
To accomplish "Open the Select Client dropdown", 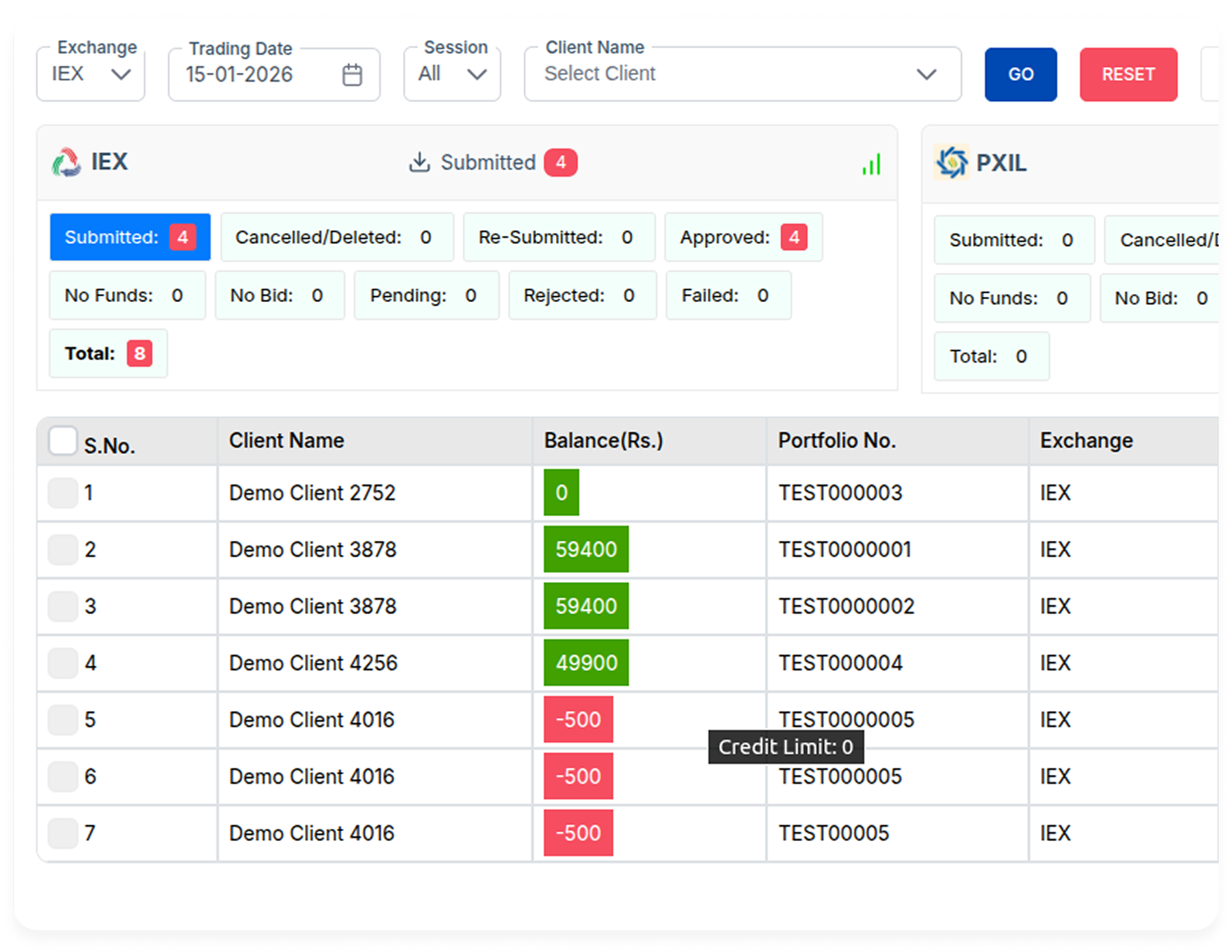I will [742, 74].
